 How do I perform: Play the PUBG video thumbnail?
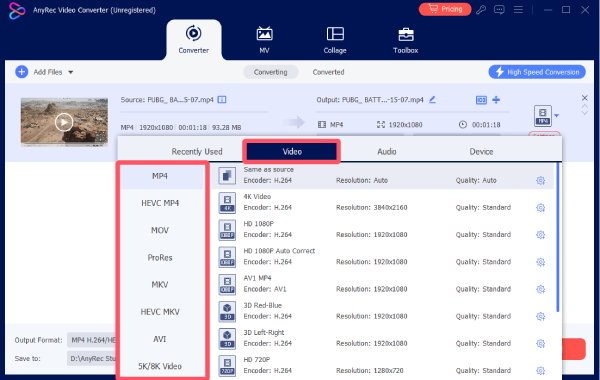(x=64, y=122)
